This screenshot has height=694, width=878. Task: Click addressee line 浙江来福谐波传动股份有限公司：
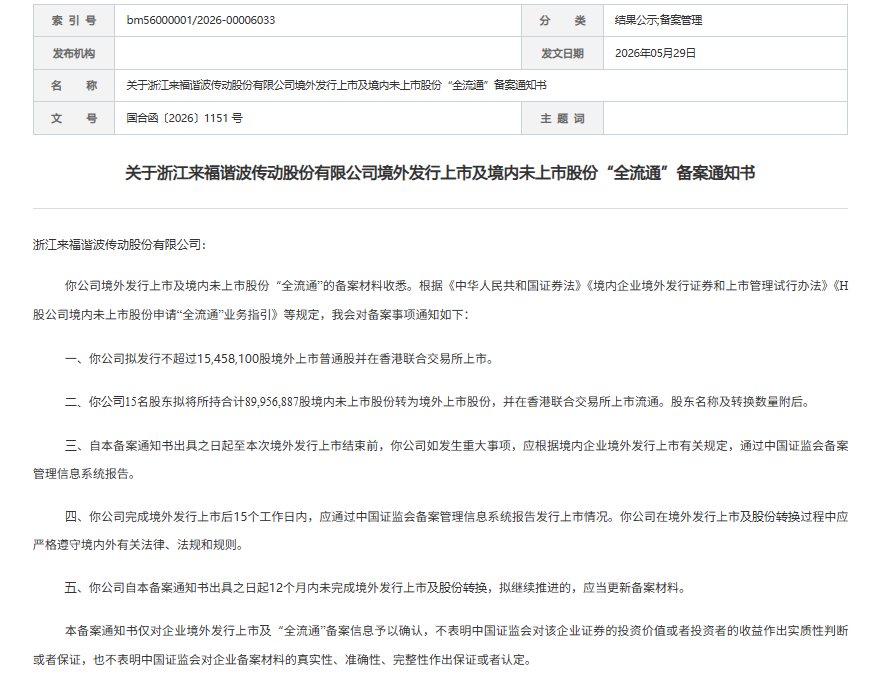click(119, 245)
